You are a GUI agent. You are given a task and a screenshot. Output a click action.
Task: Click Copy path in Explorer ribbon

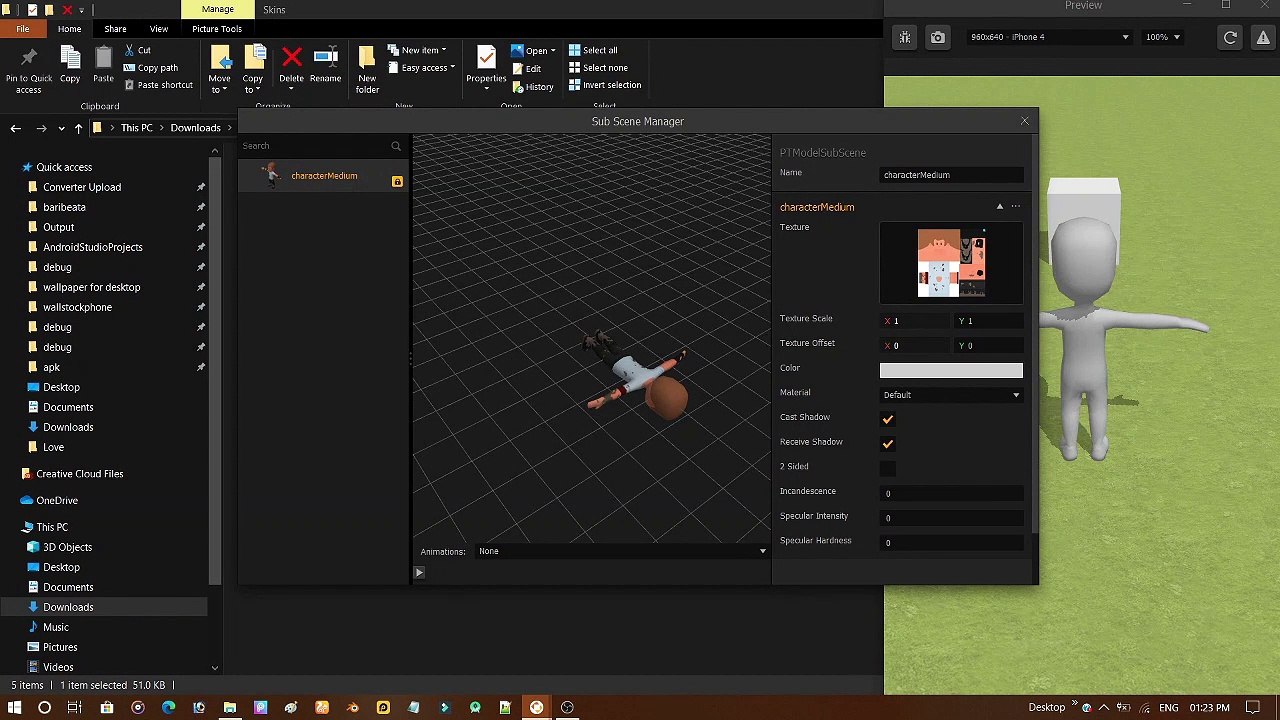tap(151, 68)
